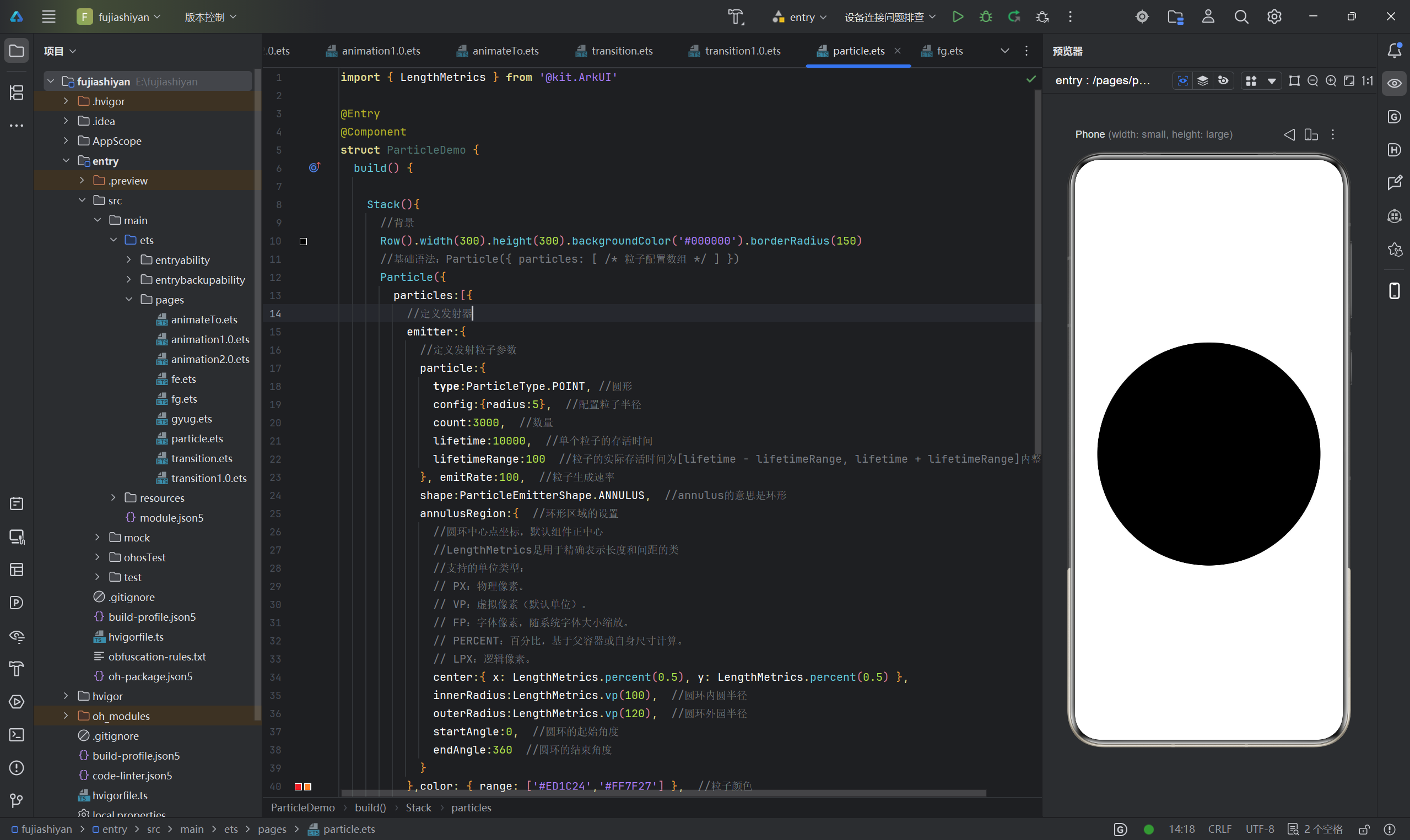Open the Problems tool window icon
The height and width of the screenshot is (840, 1410).
pyautogui.click(x=17, y=767)
